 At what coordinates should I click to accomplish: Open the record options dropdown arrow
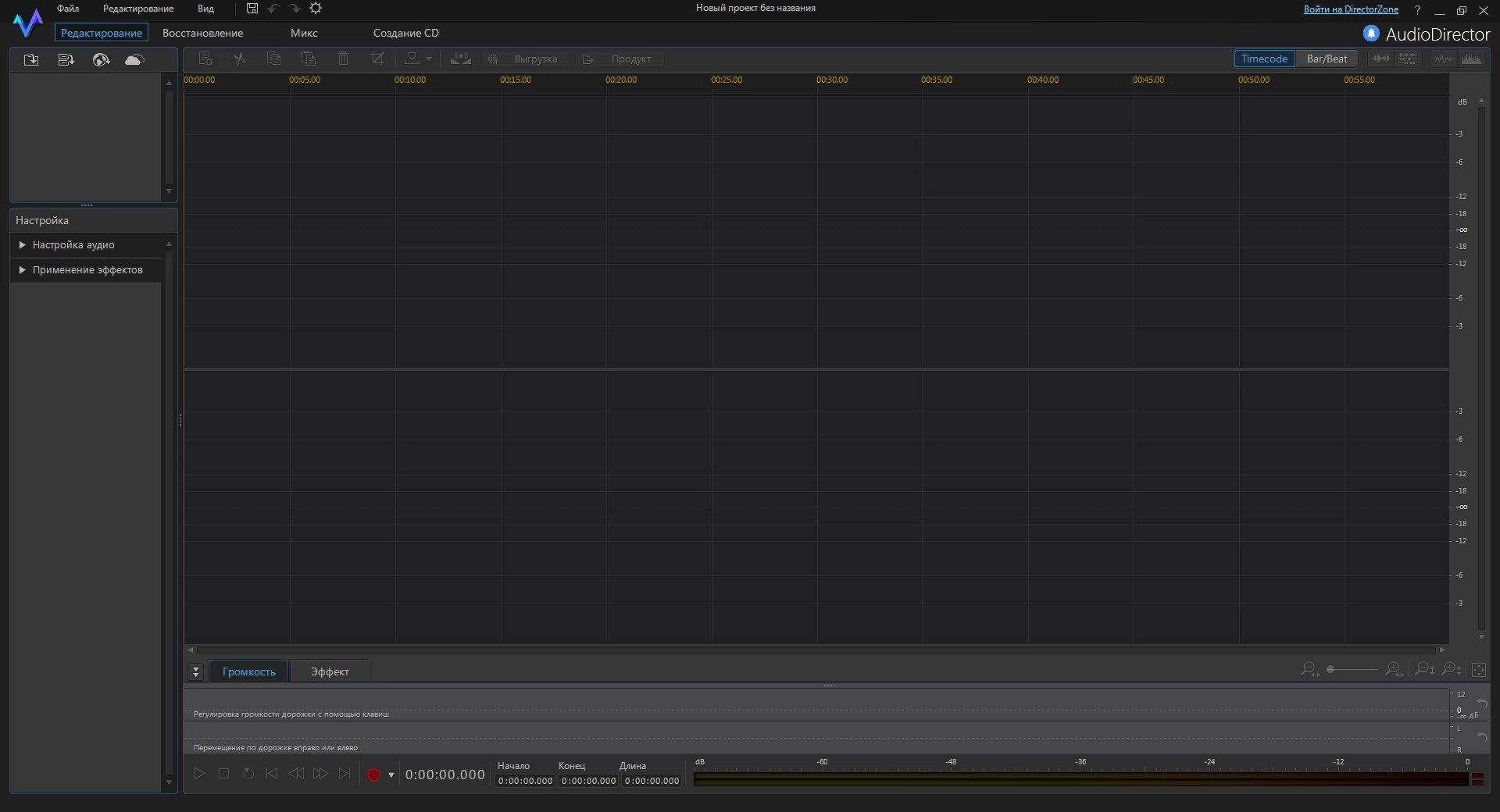click(391, 775)
